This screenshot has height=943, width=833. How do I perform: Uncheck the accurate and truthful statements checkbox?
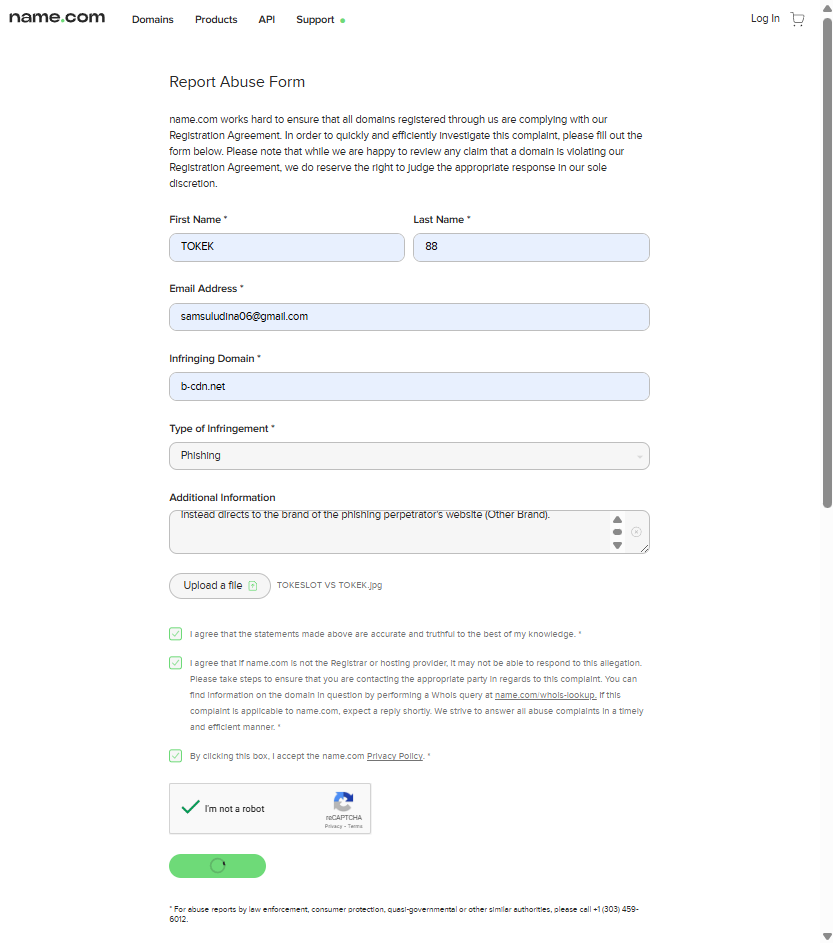point(176,634)
